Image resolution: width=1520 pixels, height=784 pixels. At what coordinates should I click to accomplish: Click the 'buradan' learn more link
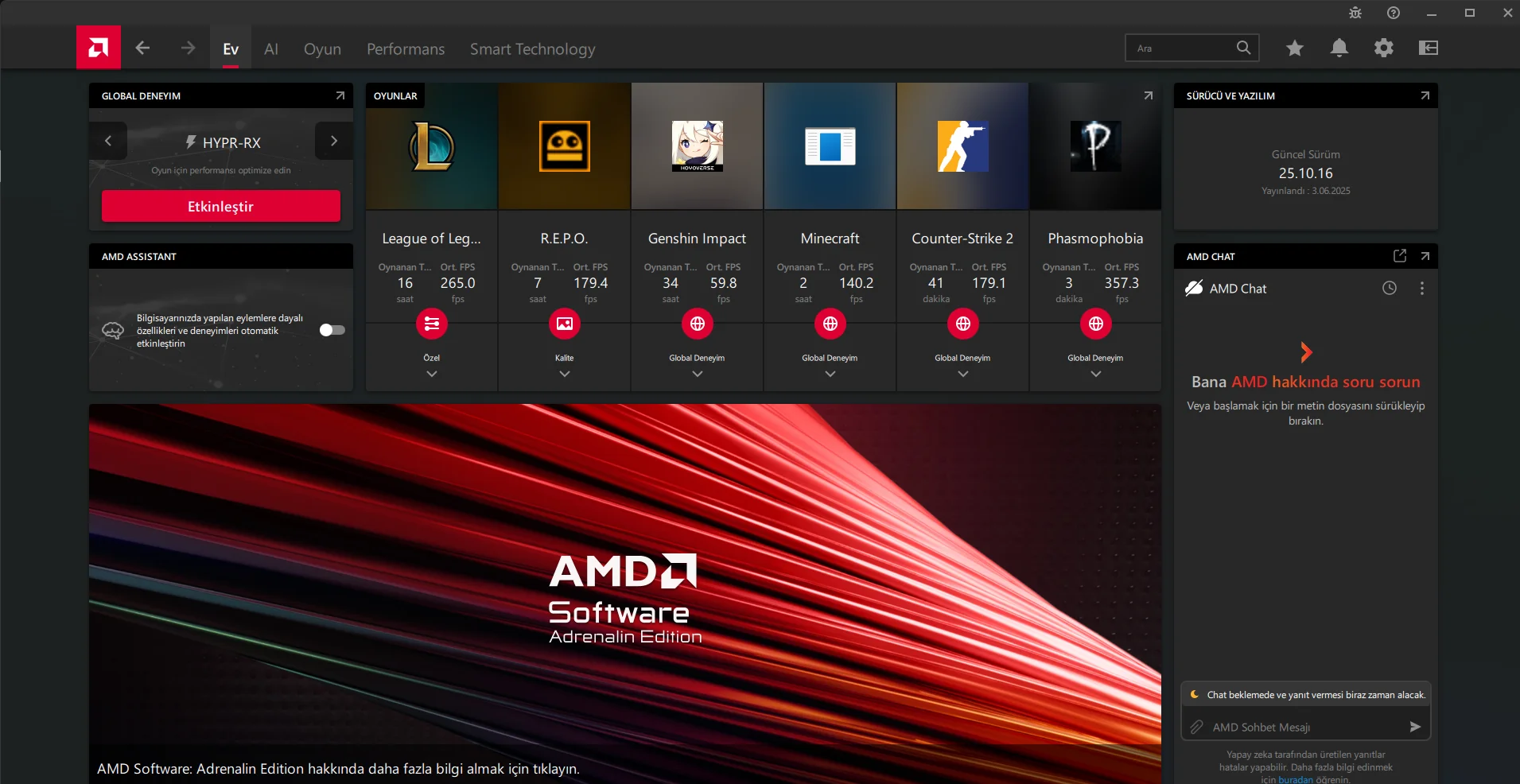point(1296,780)
